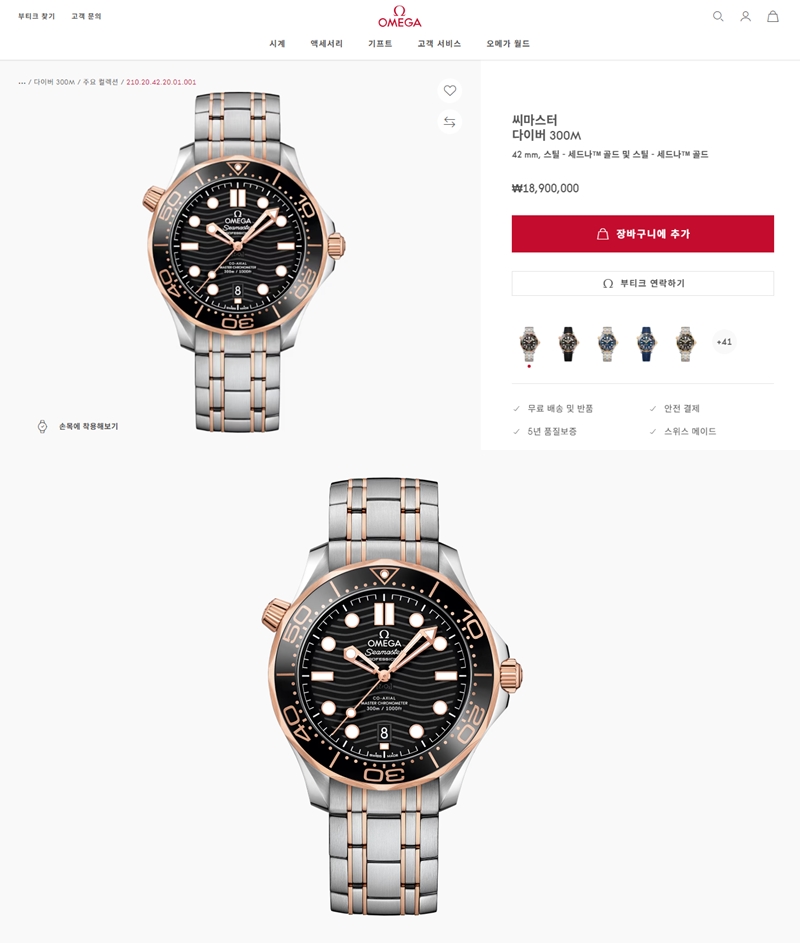This screenshot has width=800, height=943.
Task: Open the 고객 서비스 menu
Action: (x=439, y=43)
